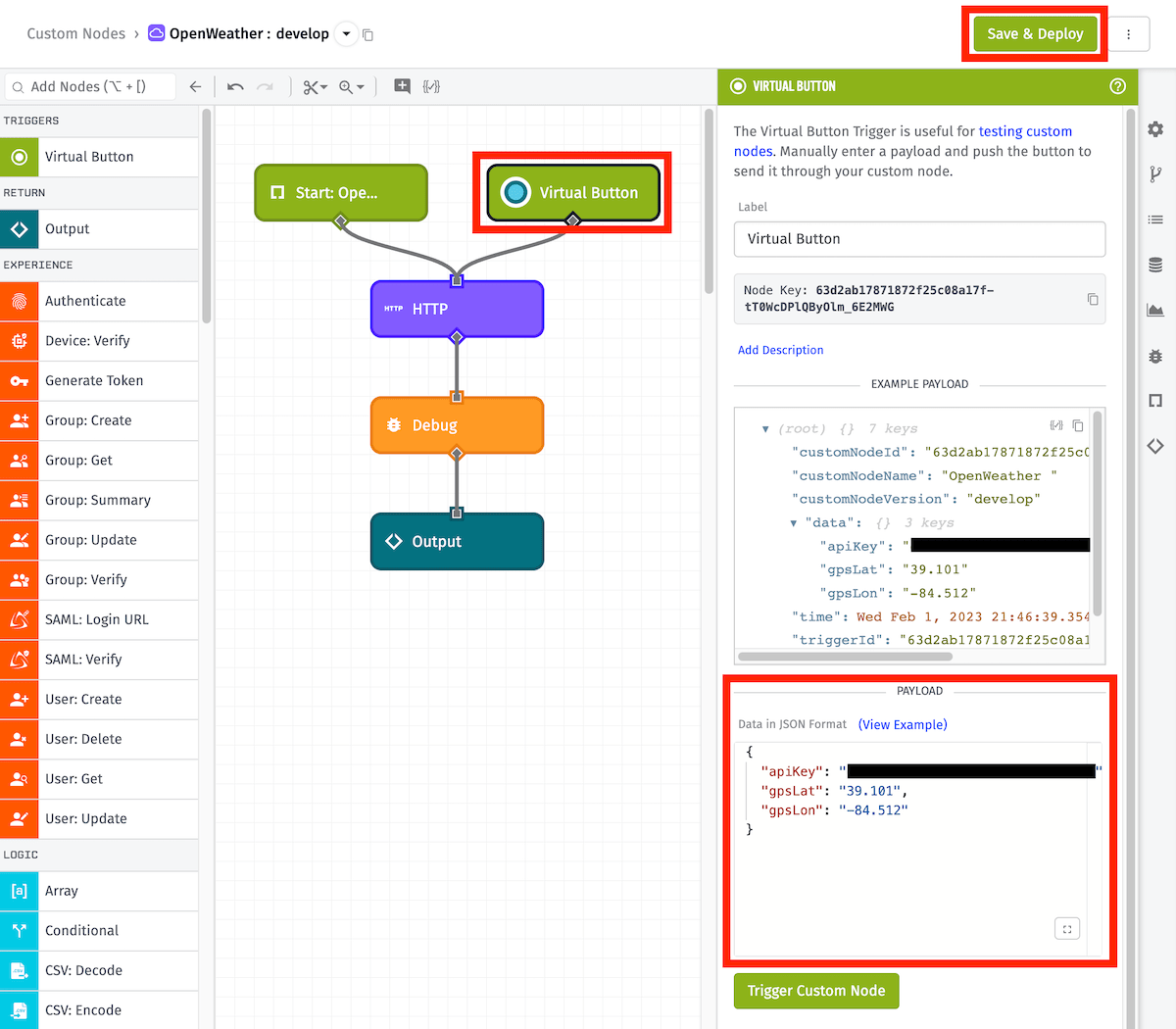Screen dimensions: 1176x1029
Task: Add Authenticate node from palette
Action: tap(99, 301)
